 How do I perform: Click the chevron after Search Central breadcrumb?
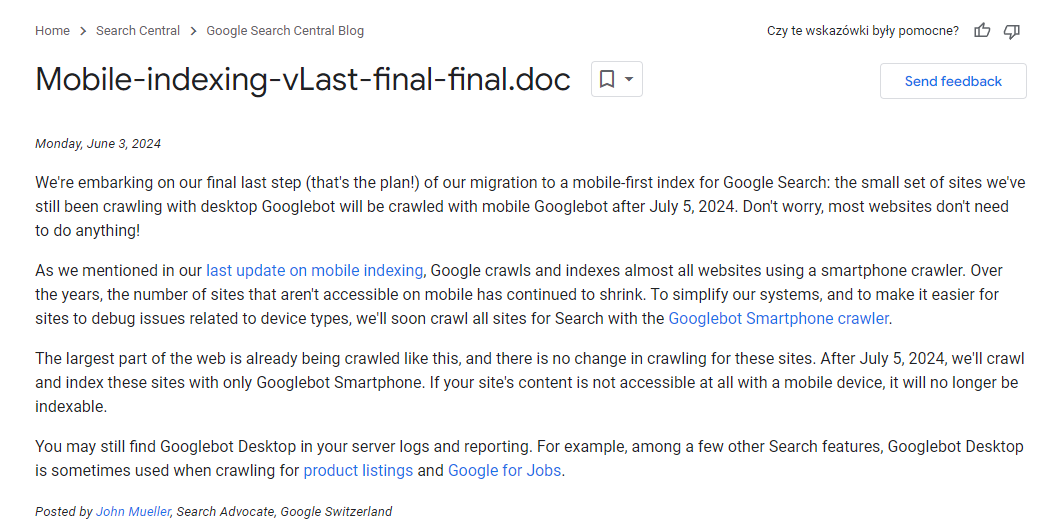coord(193,31)
